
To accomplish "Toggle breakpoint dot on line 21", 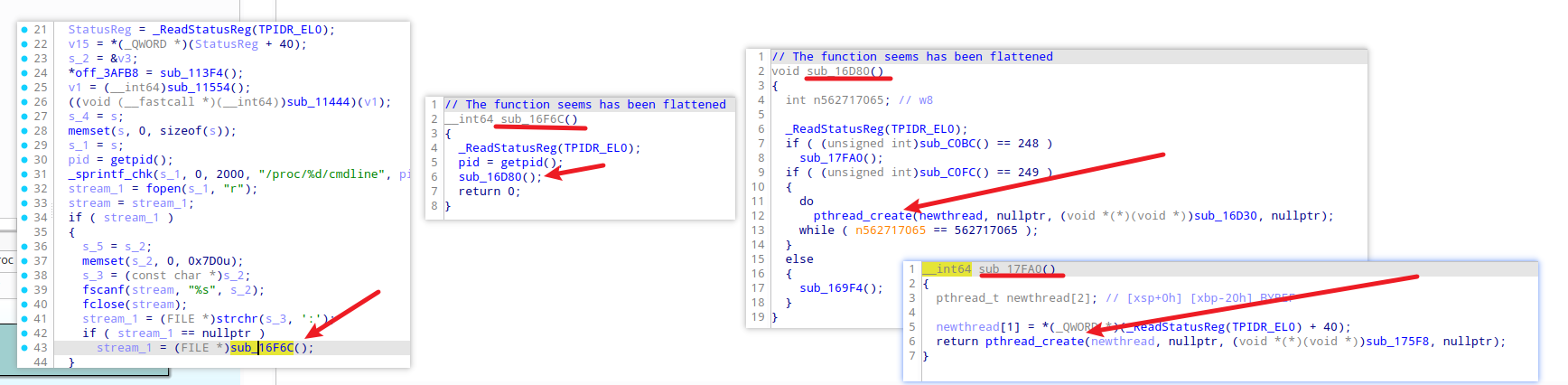I will (24, 30).
